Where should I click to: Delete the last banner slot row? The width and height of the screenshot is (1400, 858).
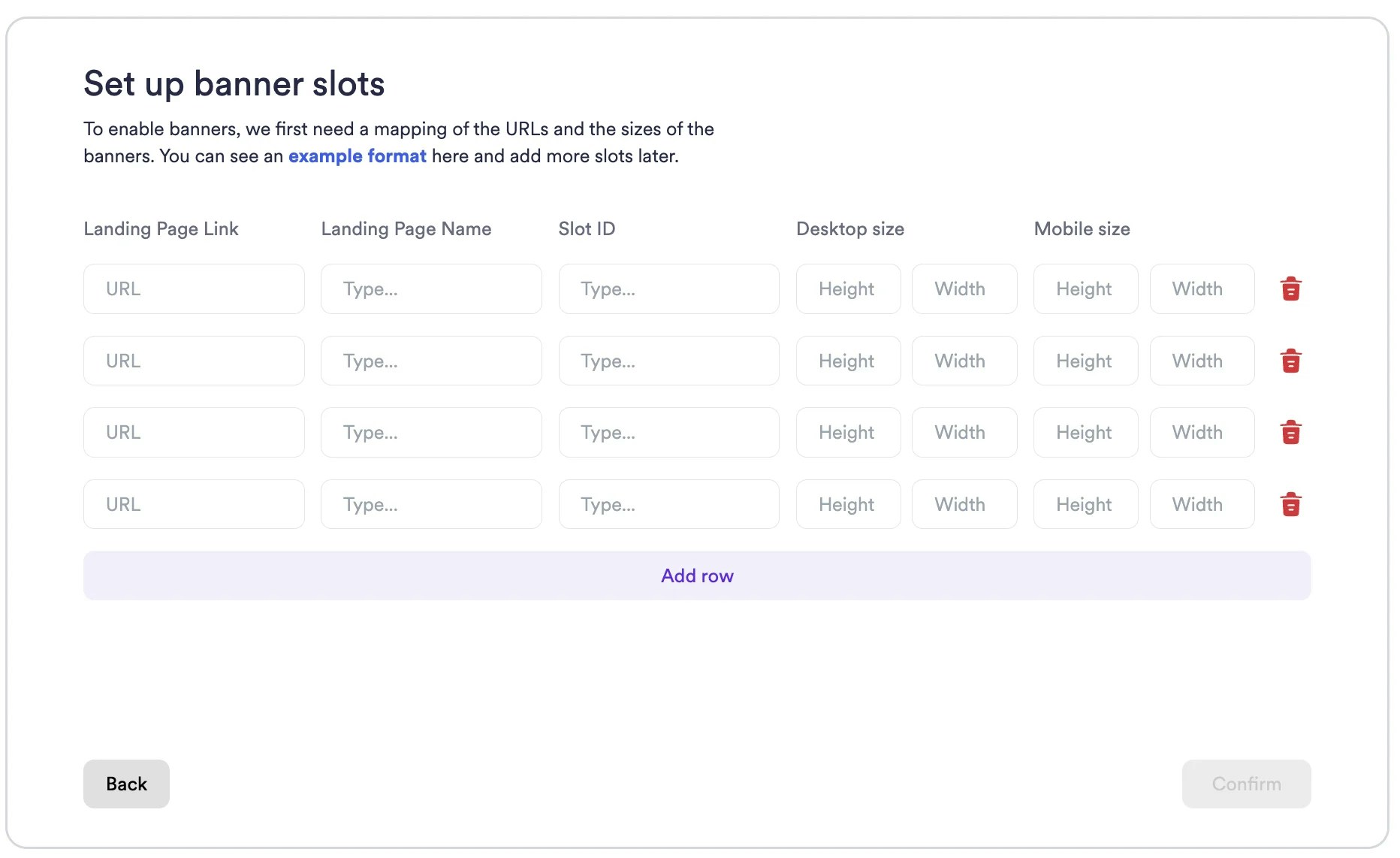coord(1291,504)
